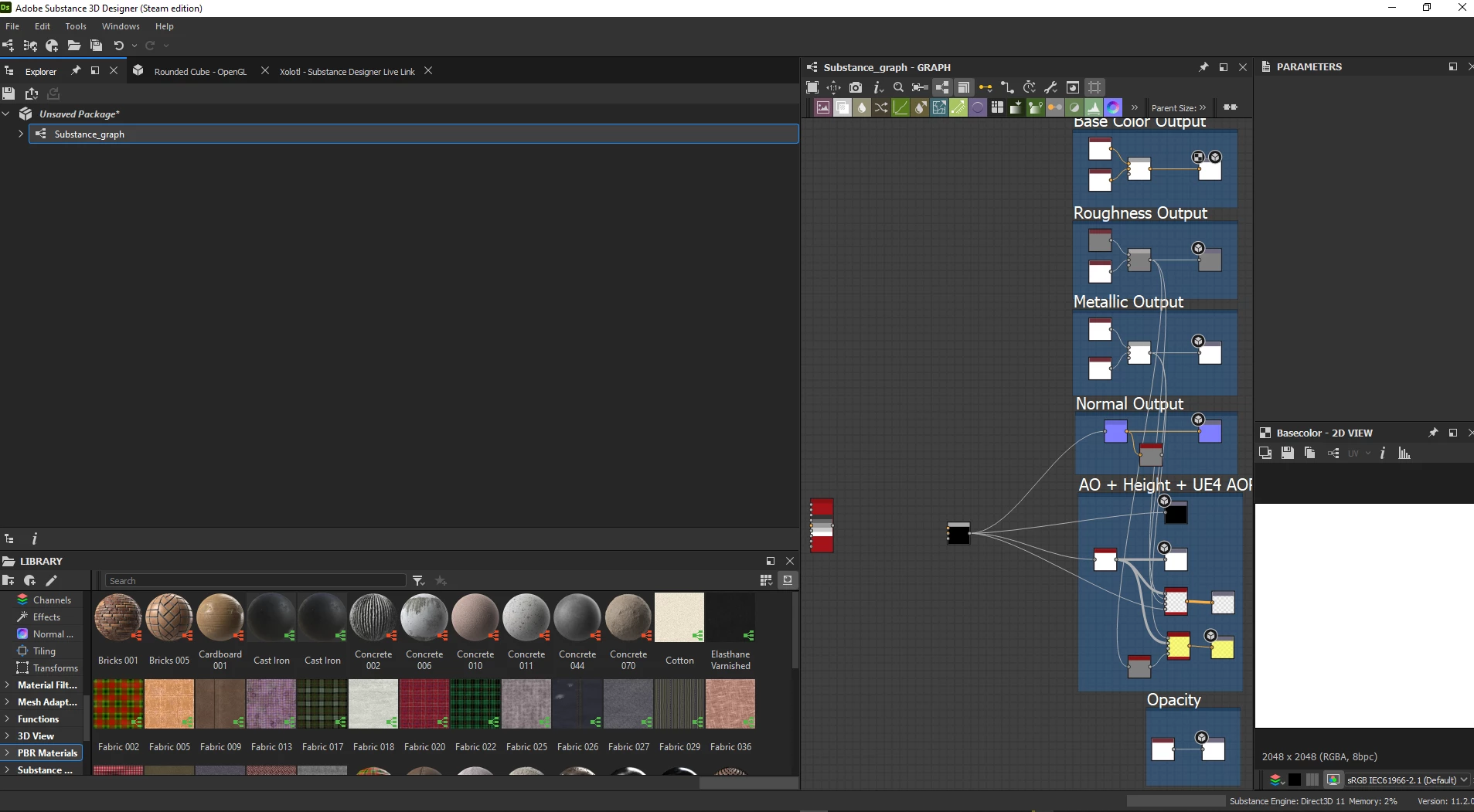Click the graph snapshot camera icon
1474x812 pixels.
855,87
